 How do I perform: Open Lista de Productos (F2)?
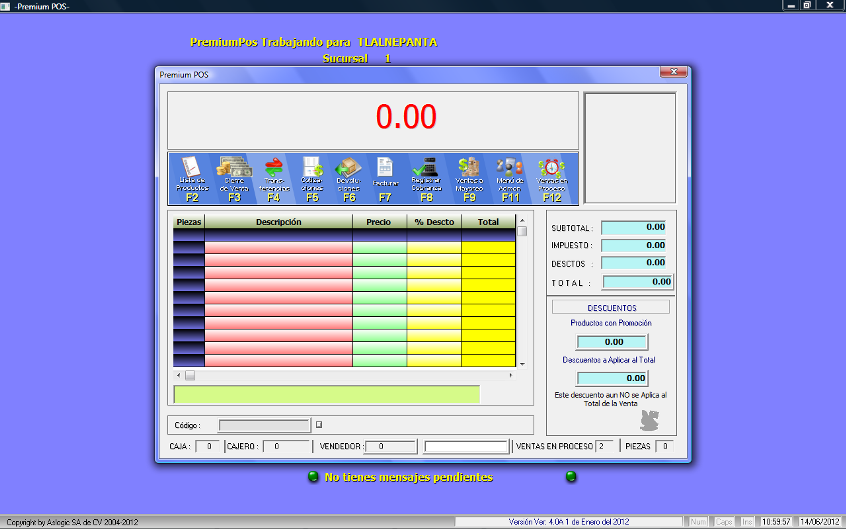pyautogui.click(x=192, y=179)
